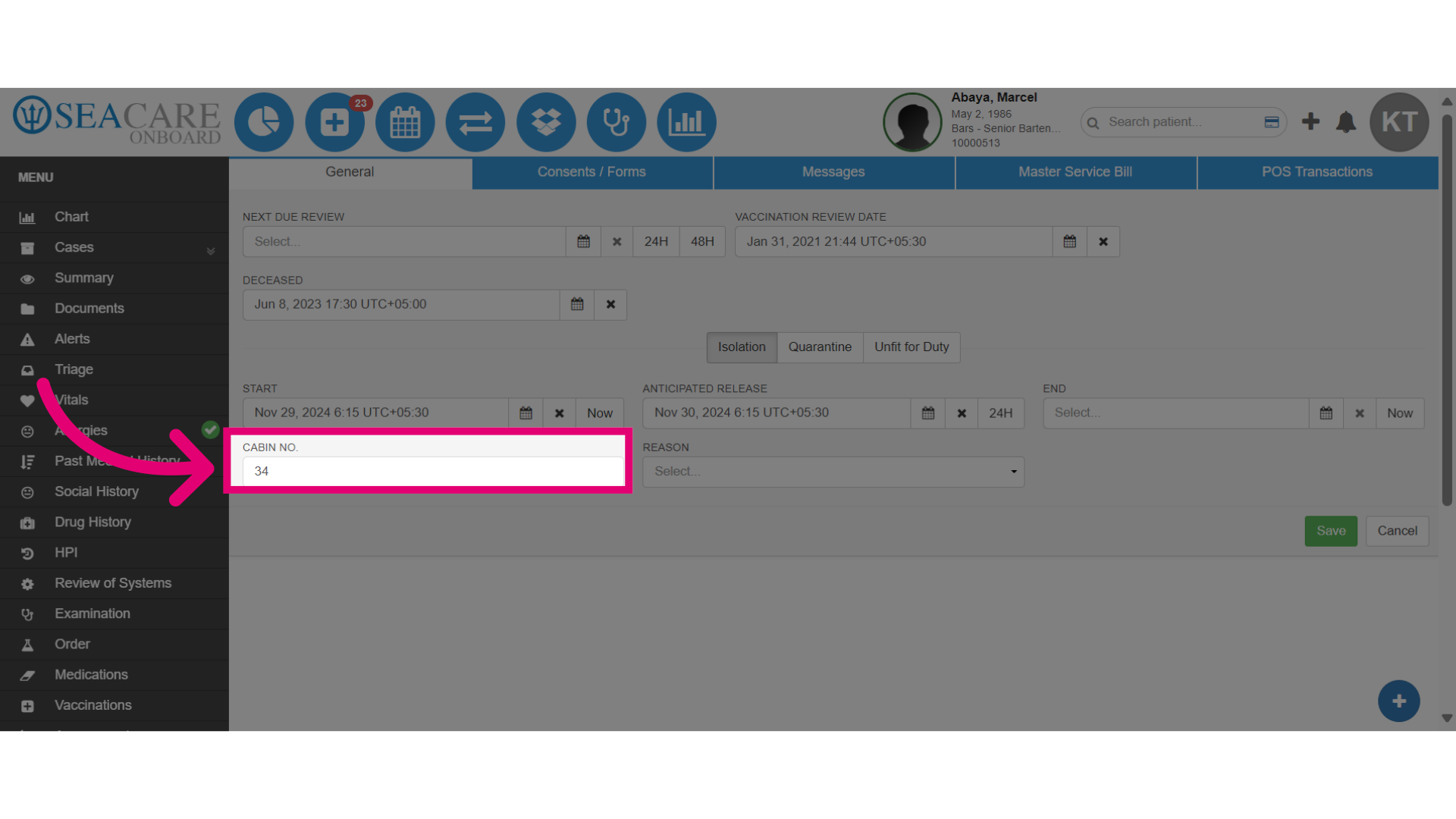1456x819 pixels.
Task: Click the End date Select field
Action: tap(1176, 413)
